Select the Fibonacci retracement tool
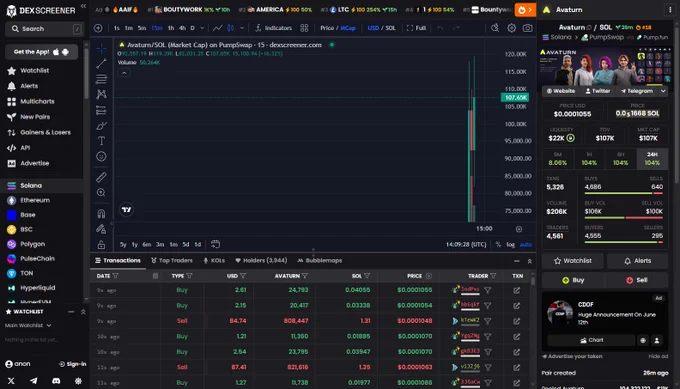This screenshot has width=680, height=389. 101,79
